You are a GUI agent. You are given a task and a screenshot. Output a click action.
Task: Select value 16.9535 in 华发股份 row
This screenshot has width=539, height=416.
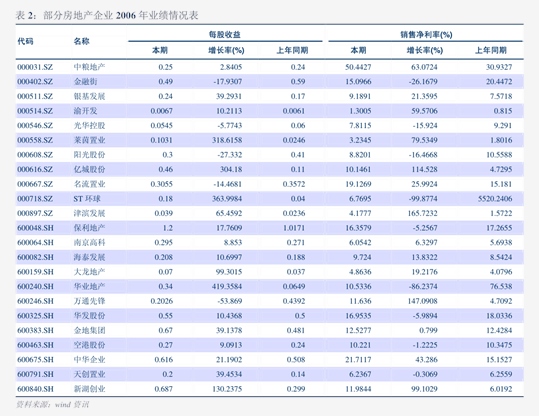coord(358,315)
